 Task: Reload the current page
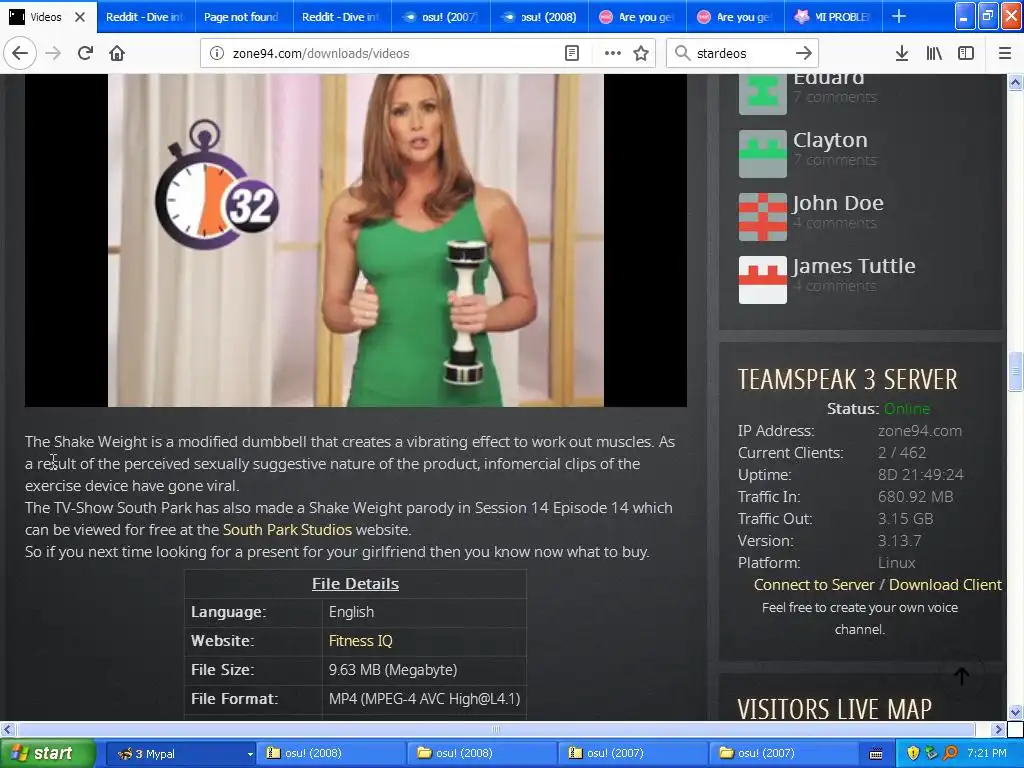(x=85, y=53)
